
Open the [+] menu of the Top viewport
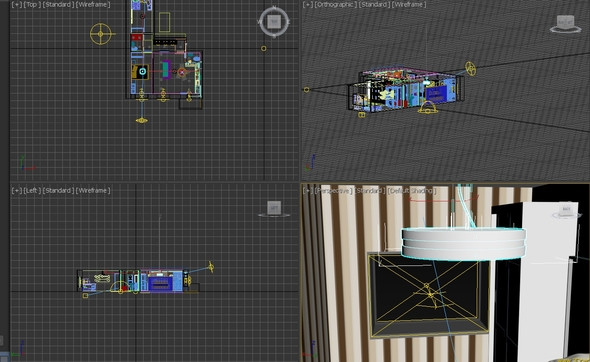[x=16, y=5]
